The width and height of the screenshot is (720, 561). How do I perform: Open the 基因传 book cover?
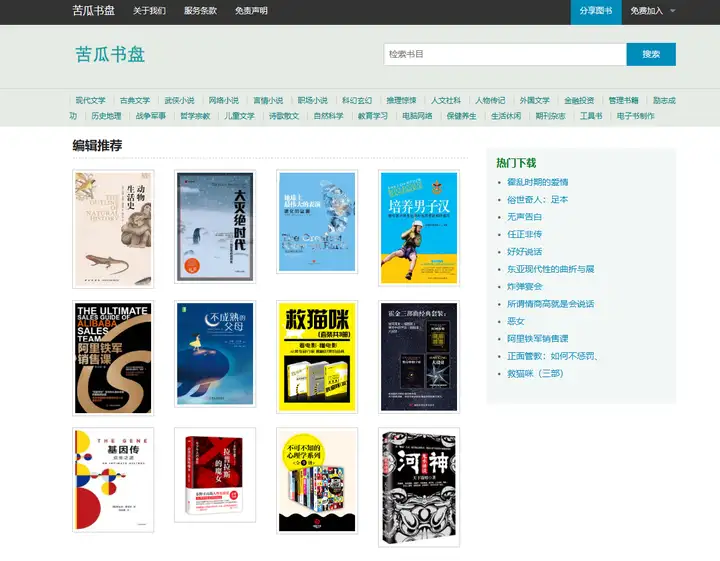(113, 480)
